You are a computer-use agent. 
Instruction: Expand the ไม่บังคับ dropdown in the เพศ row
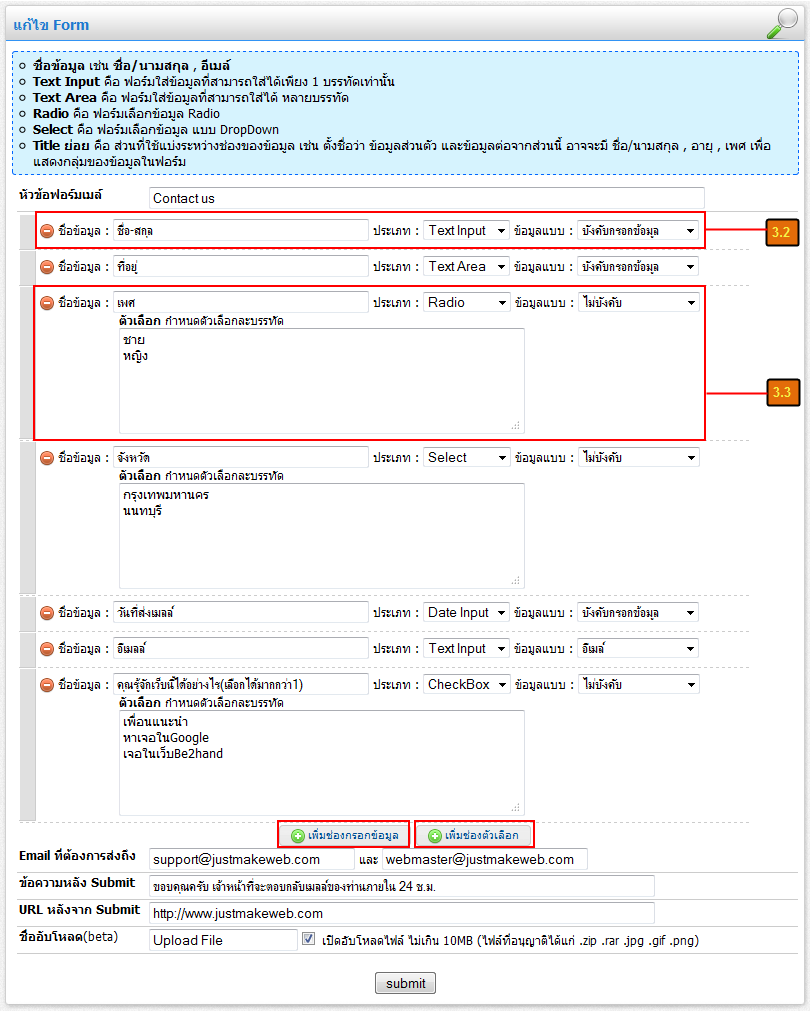(638, 303)
